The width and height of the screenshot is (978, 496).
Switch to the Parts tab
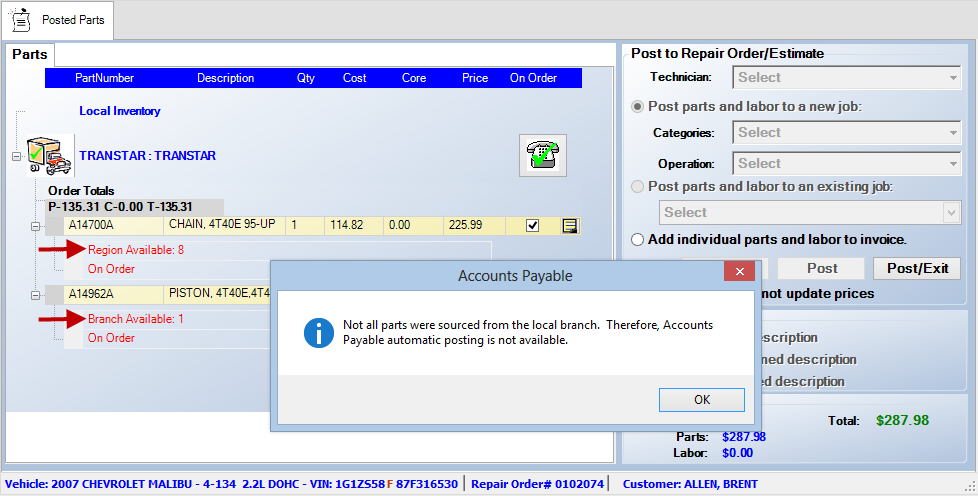29,55
